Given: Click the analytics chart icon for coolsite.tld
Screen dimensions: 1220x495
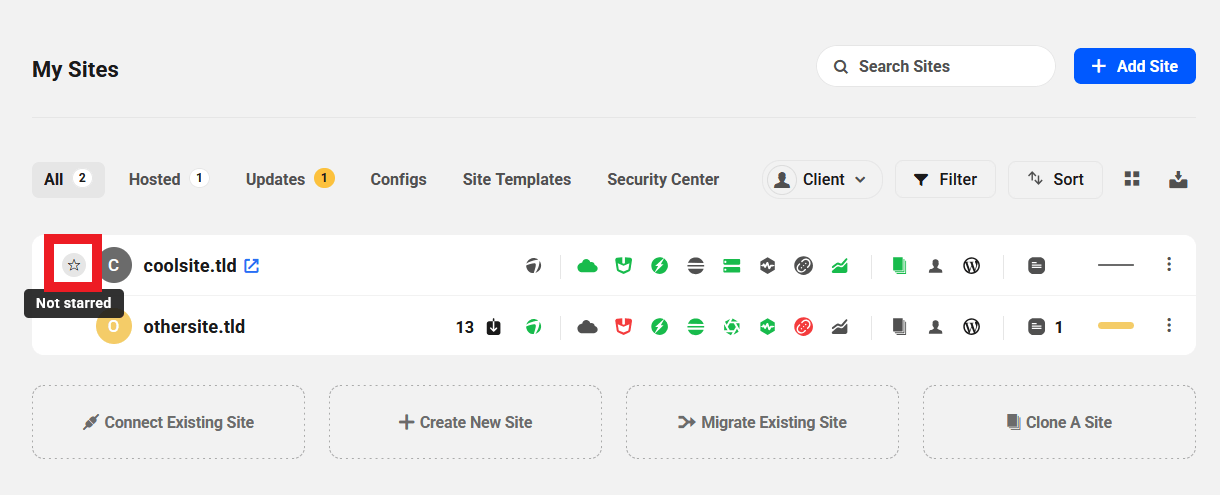Looking at the screenshot, I should 839,266.
